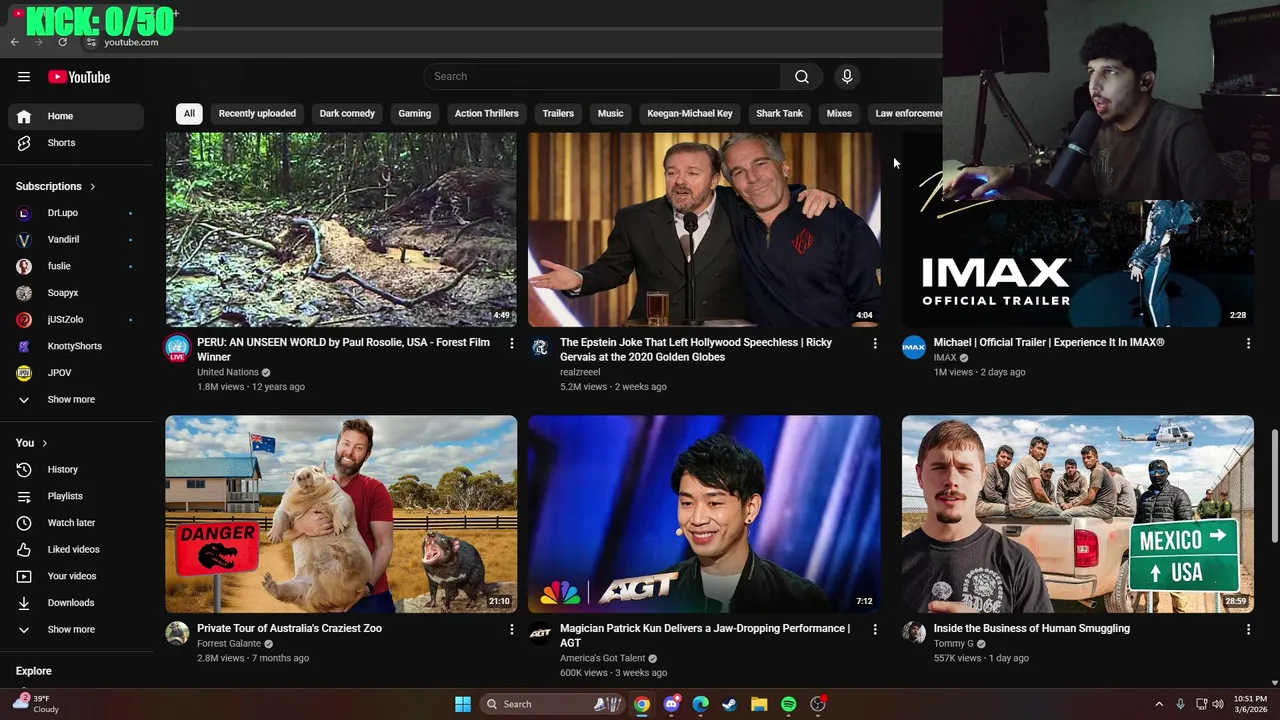
Task: Open Liked videos in the sidebar
Action: [x=76, y=549]
